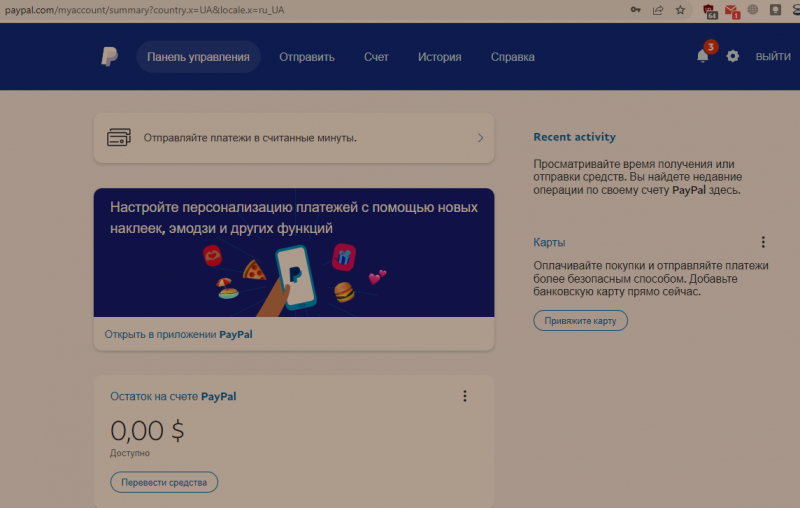Open the red shield extension icon
The width and height of the screenshot is (800, 508).
point(710,10)
